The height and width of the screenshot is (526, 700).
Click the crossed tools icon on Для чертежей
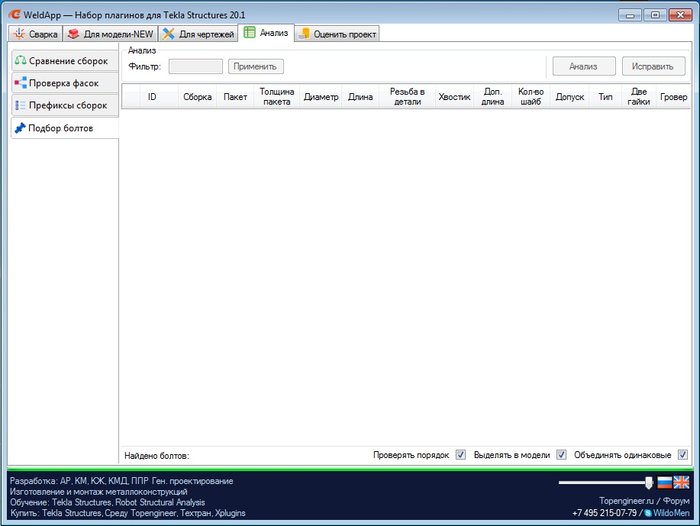pos(168,34)
